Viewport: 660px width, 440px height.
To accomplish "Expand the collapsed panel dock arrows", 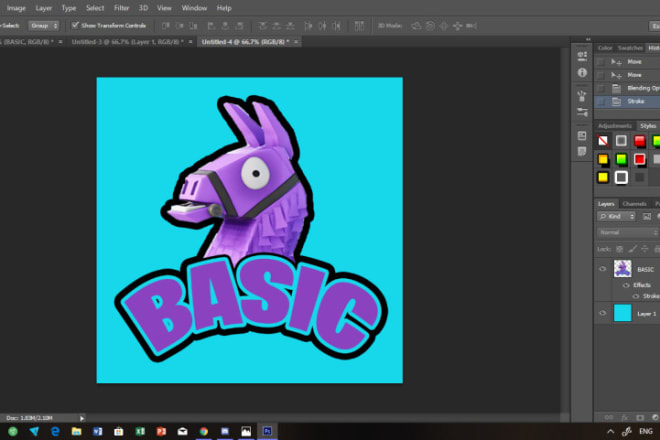I will click(588, 39).
